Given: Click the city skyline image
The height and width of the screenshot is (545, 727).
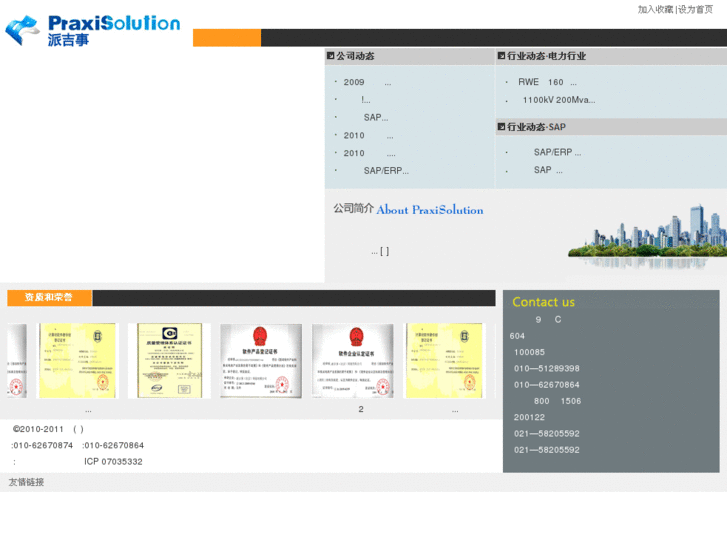Looking at the screenshot, I should (x=647, y=236).
